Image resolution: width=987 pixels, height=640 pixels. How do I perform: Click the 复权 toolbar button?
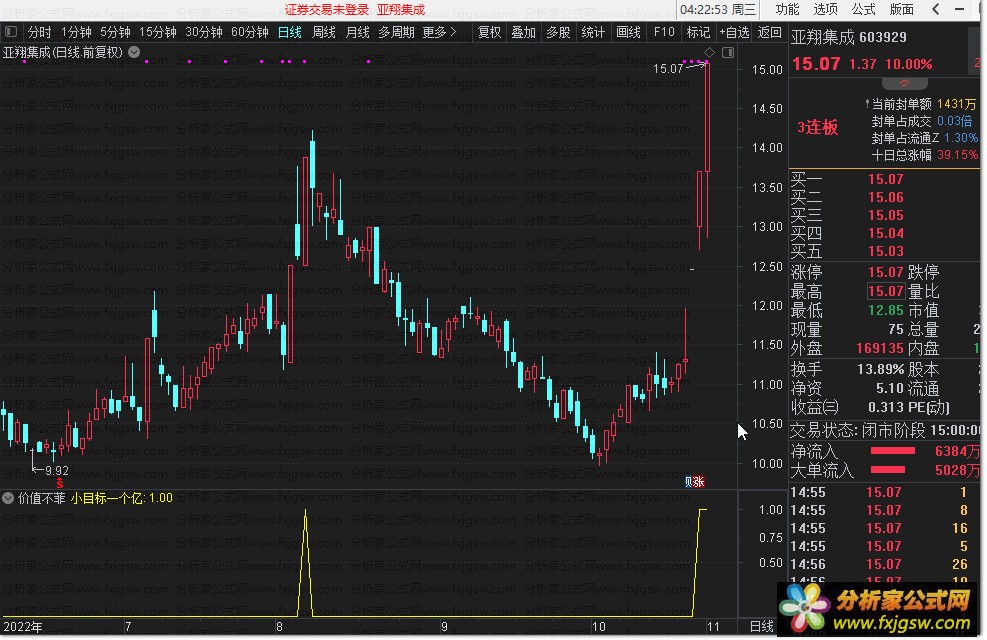(x=489, y=32)
